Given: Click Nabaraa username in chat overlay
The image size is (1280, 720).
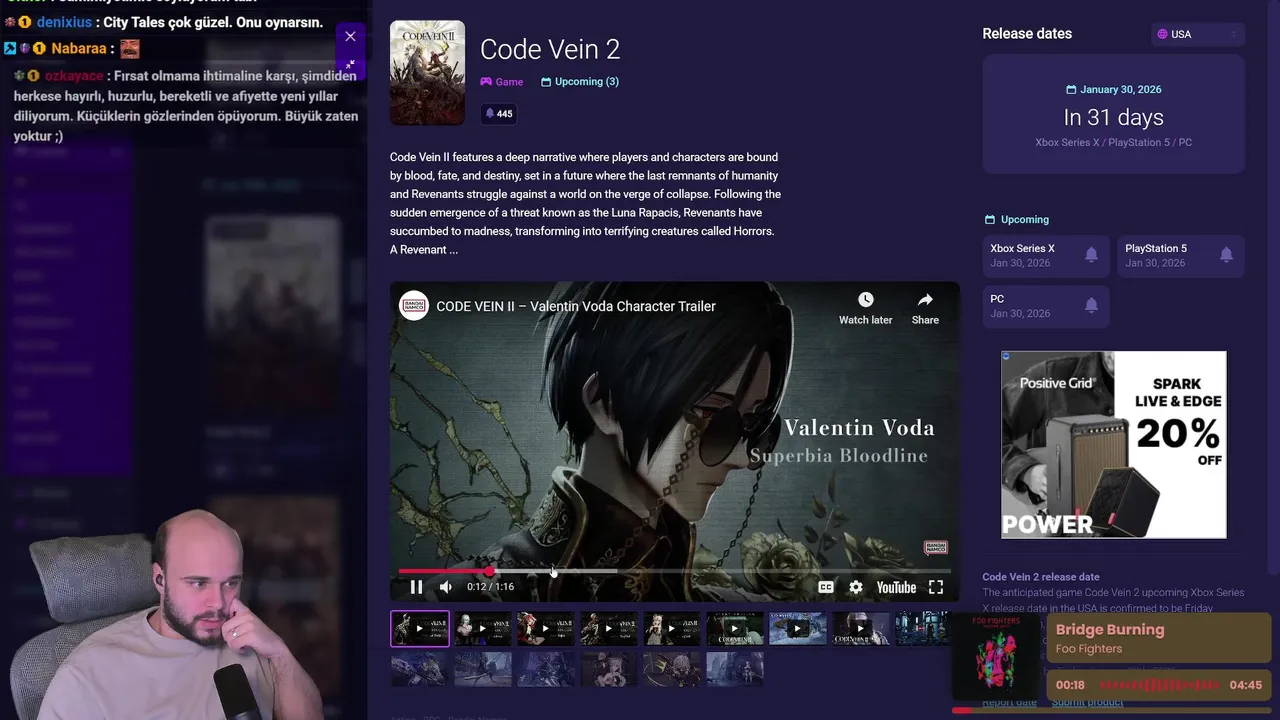Looking at the screenshot, I should coord(78,48).
